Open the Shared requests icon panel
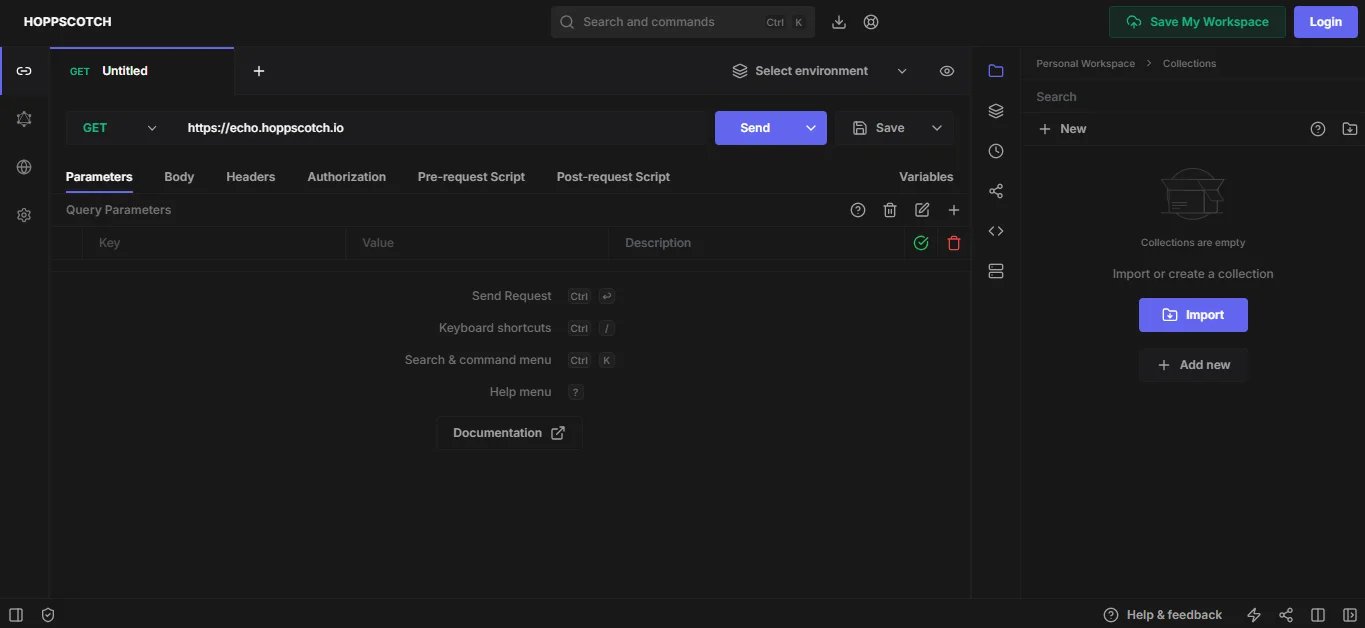The height and width of the screenshot is (628, 1365). coord(995,191)
